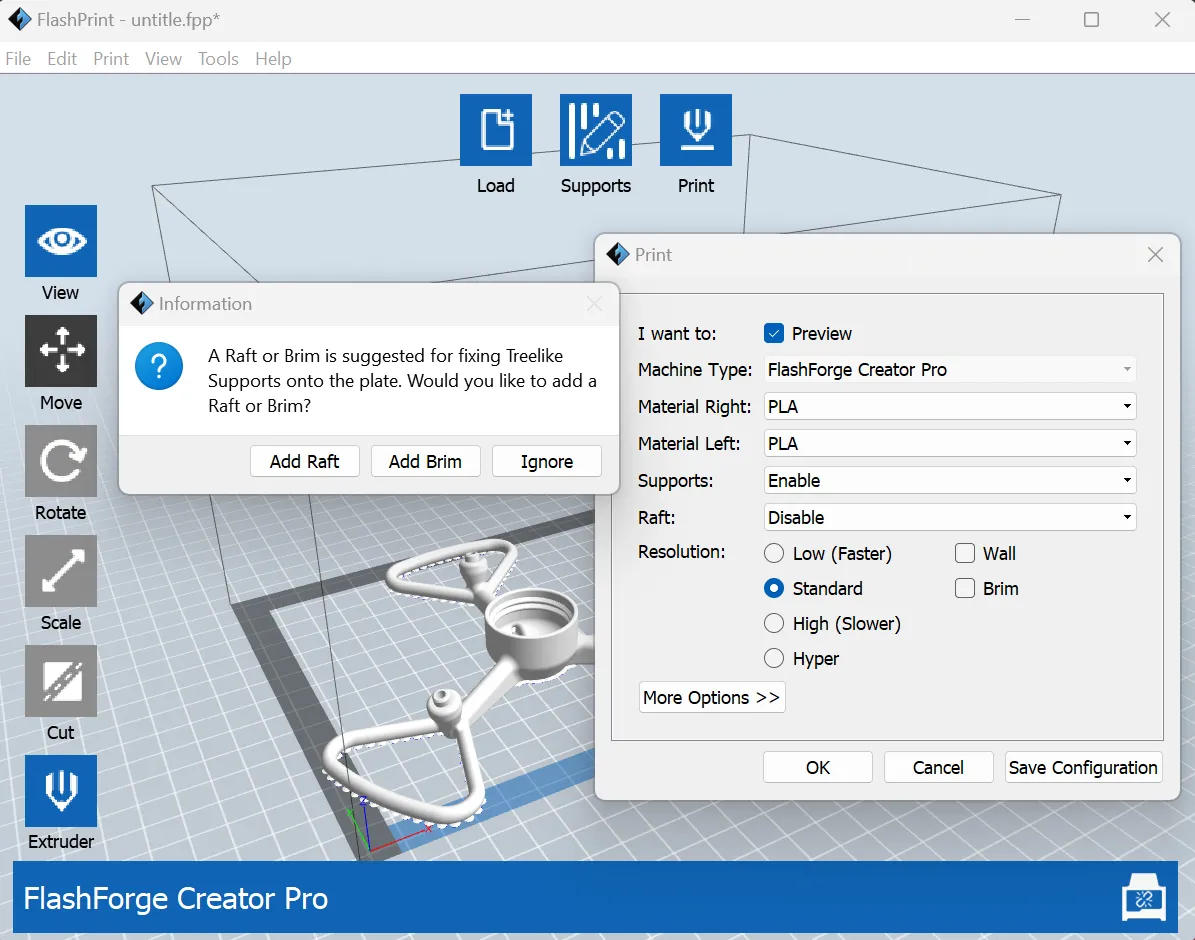Minimize the FlashPrint window
Screen dimensions: 1195x940
coord(1023,20)
